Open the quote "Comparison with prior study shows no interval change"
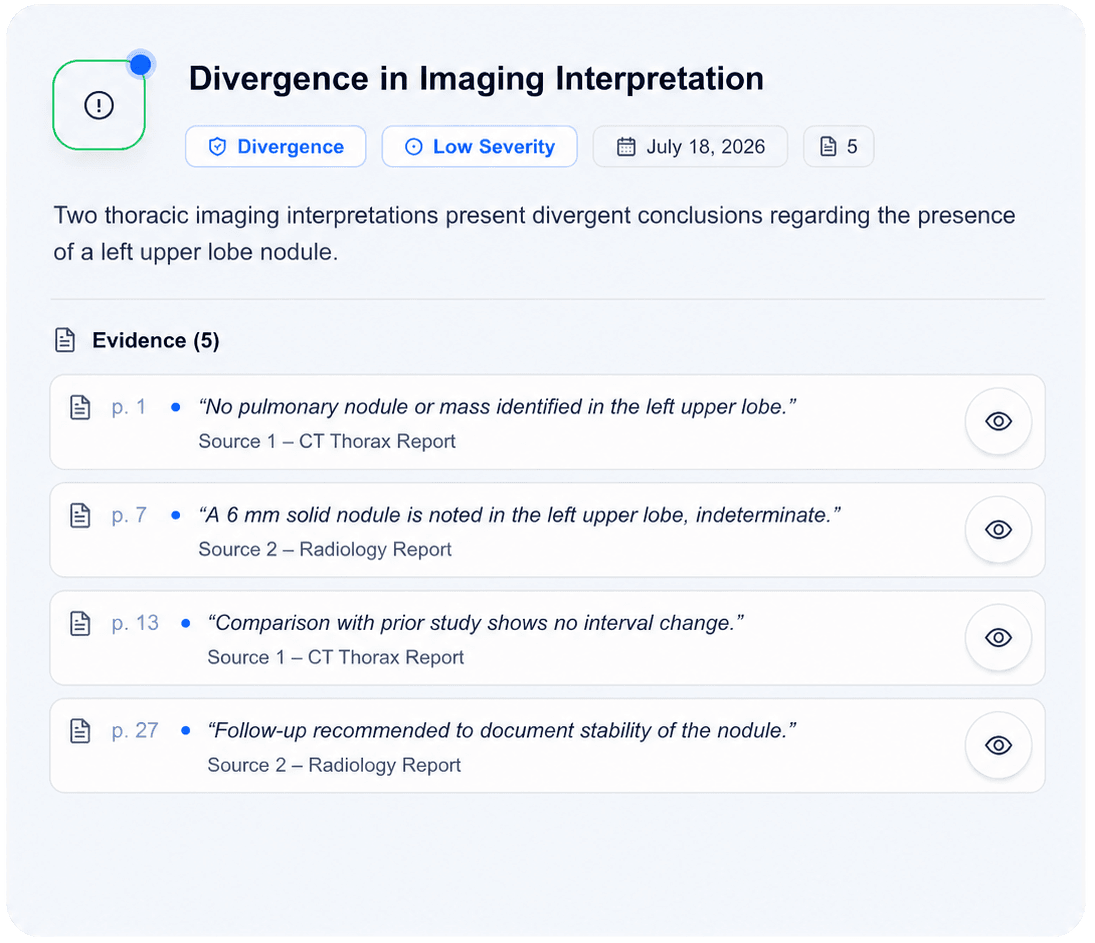 (x=476, y=622)
